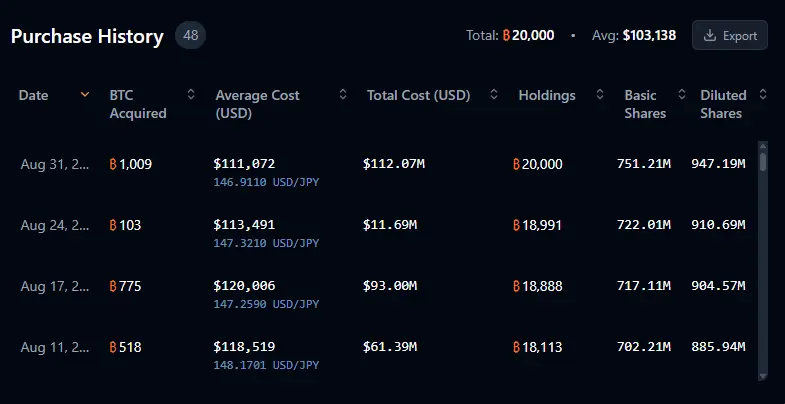Select the Date column header
This screenshot has width=785, height=404.
tap(34, 95)
